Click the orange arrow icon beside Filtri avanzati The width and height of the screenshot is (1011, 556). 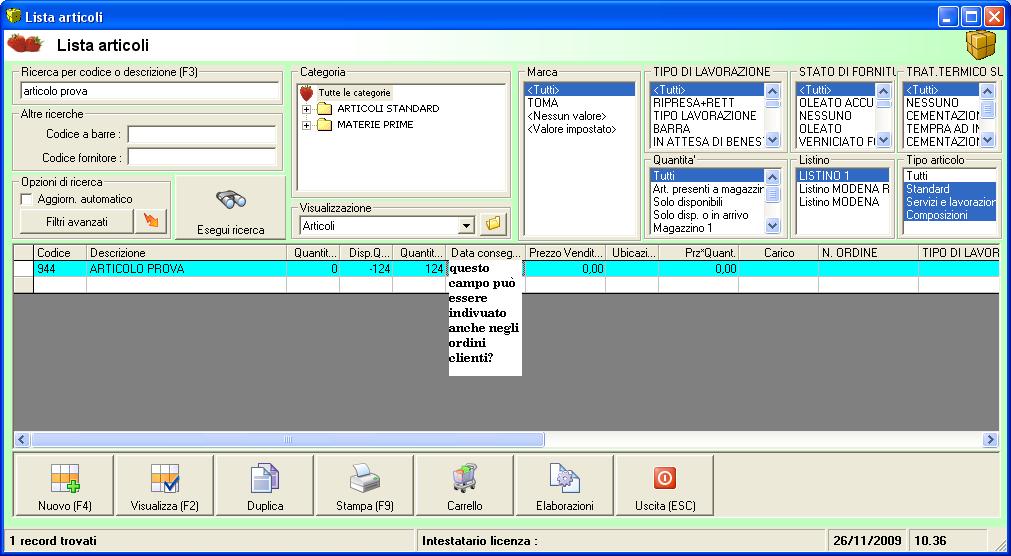click(151, 221)
